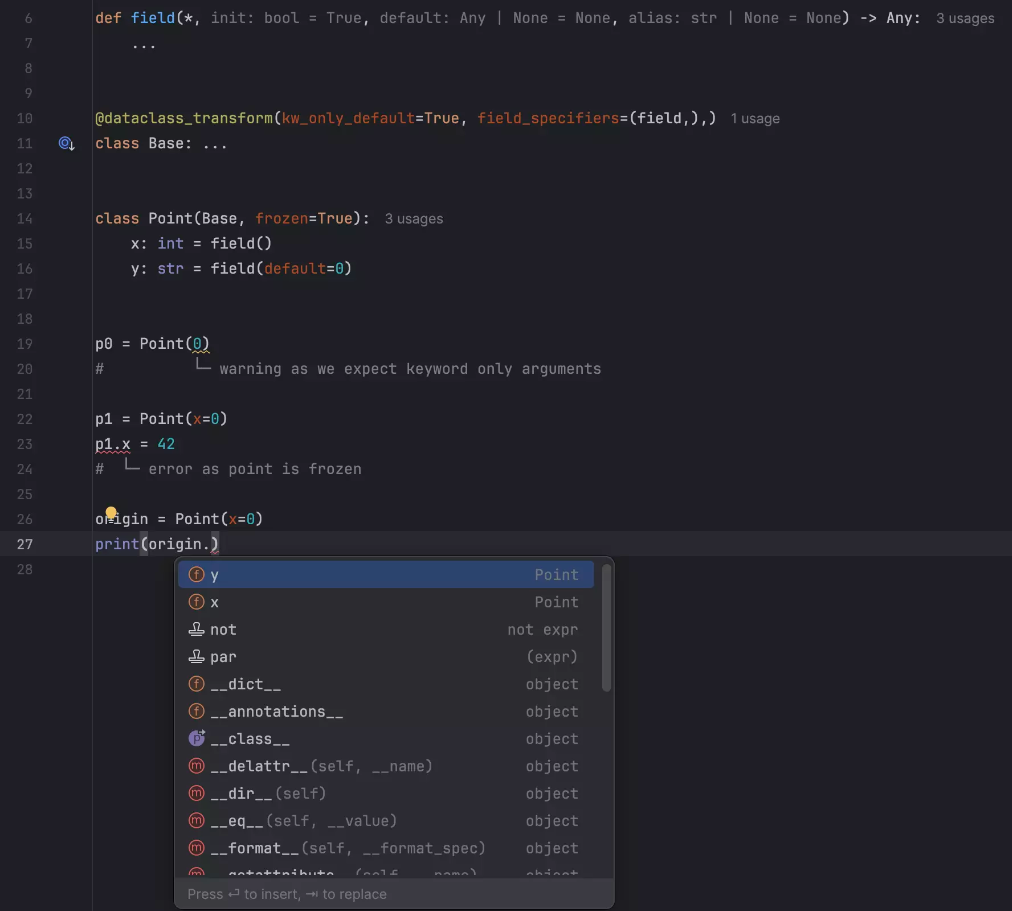Click 'frozen=True' in class Point declaration
1012x911 pixels.
pyautogui.click(x=303, y=219)
